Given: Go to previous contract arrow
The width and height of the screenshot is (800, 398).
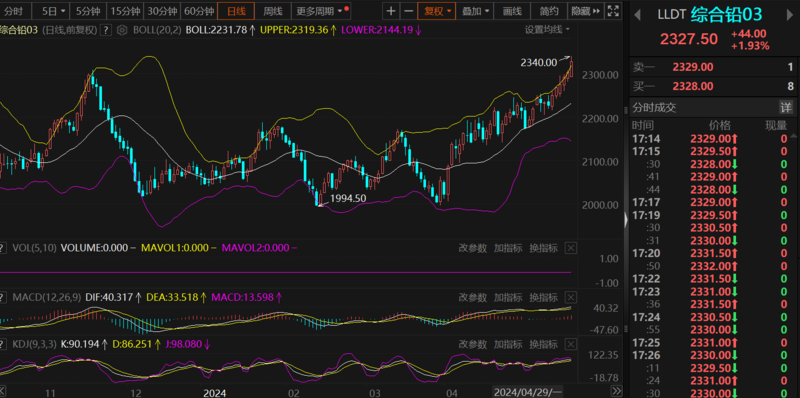Looking at the screenshot, I should (637, 15).
